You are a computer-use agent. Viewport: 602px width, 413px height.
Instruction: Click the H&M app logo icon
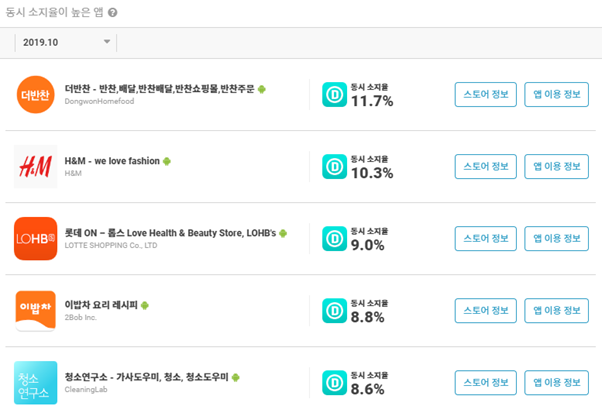tap(35, 167)
